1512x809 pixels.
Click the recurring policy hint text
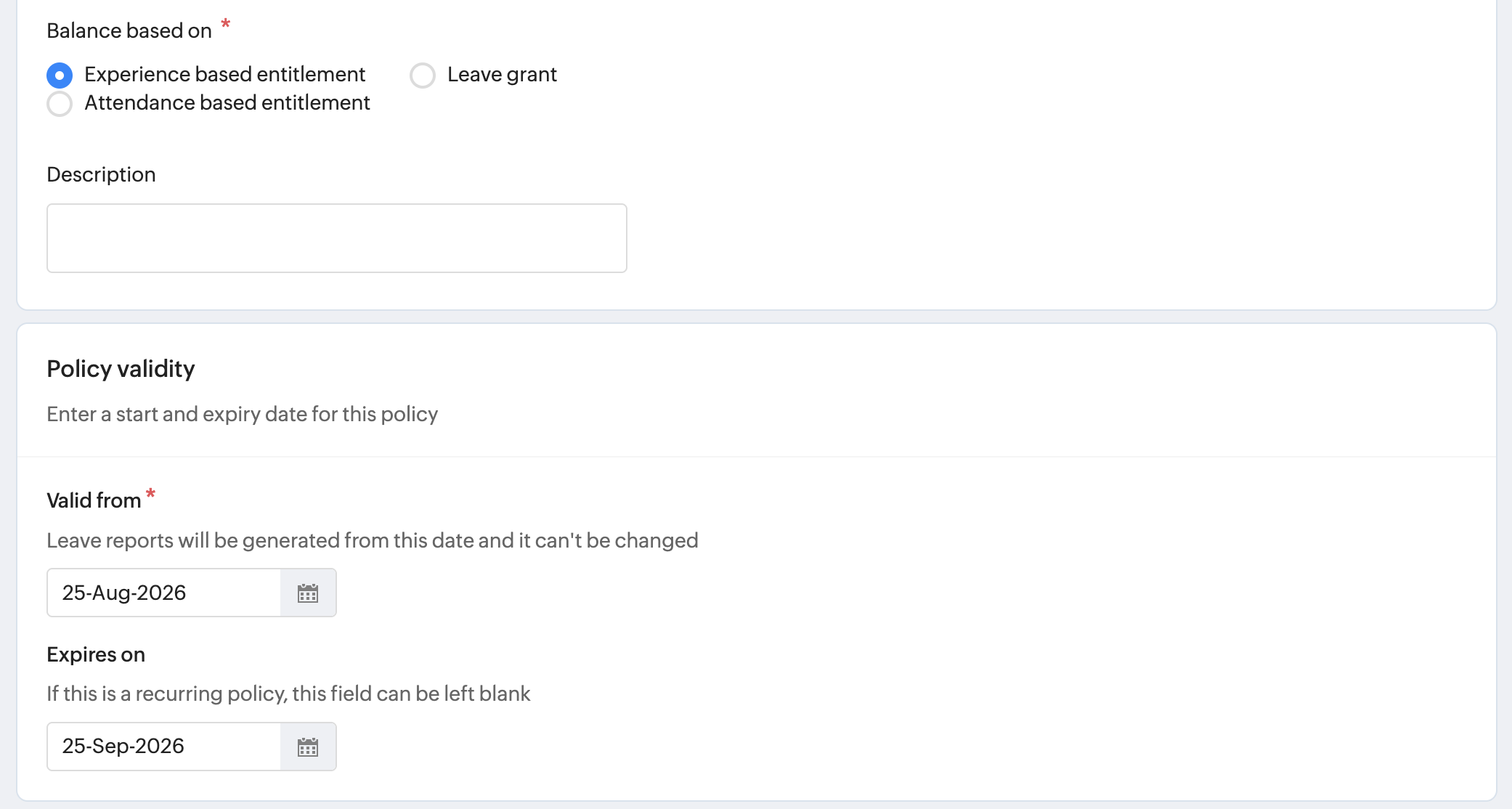[288, 694]
